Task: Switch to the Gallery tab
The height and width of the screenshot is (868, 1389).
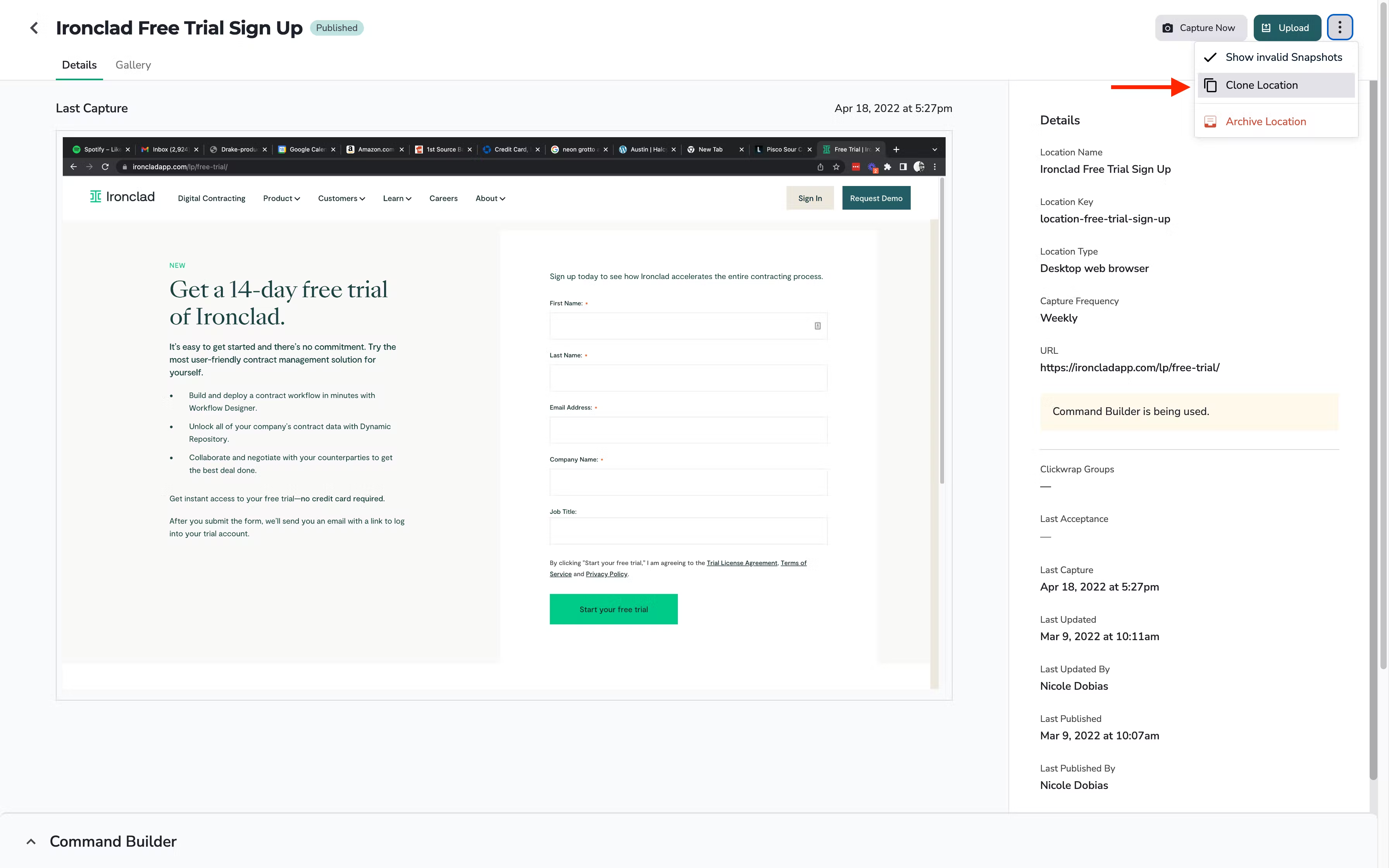Action: click(x=133, y=65)
